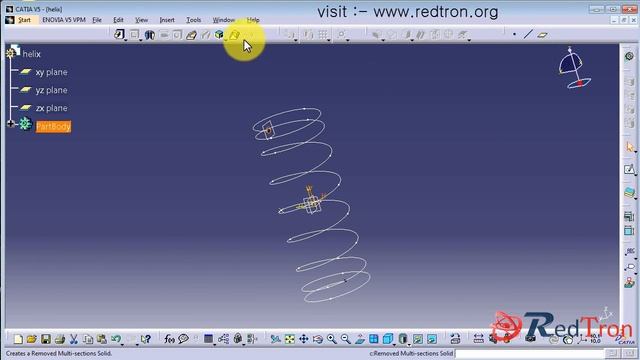Open the undo history dropdown arrow
The width and height of the screenshot is (640, 360).
click(122, 345)
